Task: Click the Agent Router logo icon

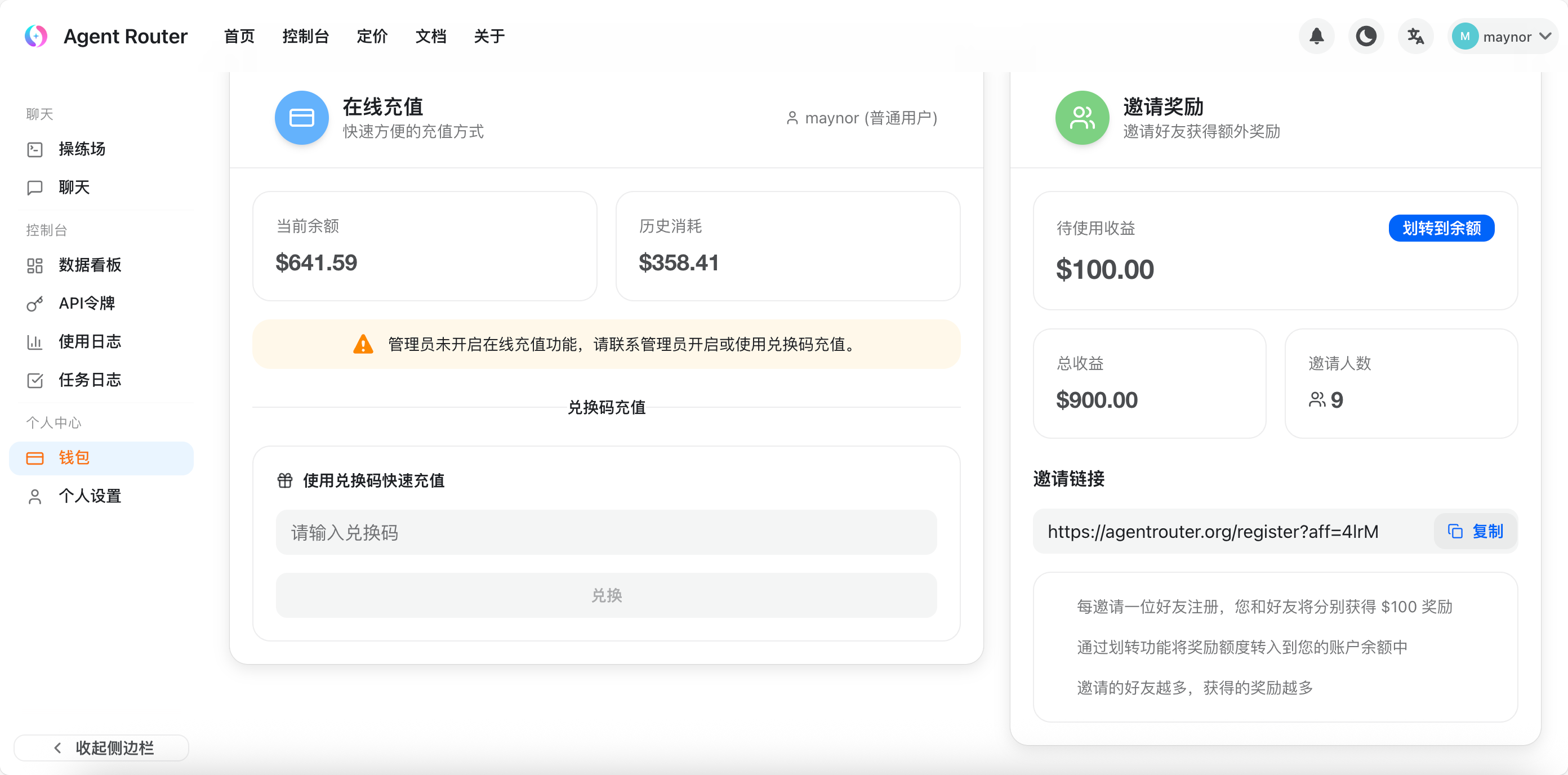Action: [x=36, y=37]
